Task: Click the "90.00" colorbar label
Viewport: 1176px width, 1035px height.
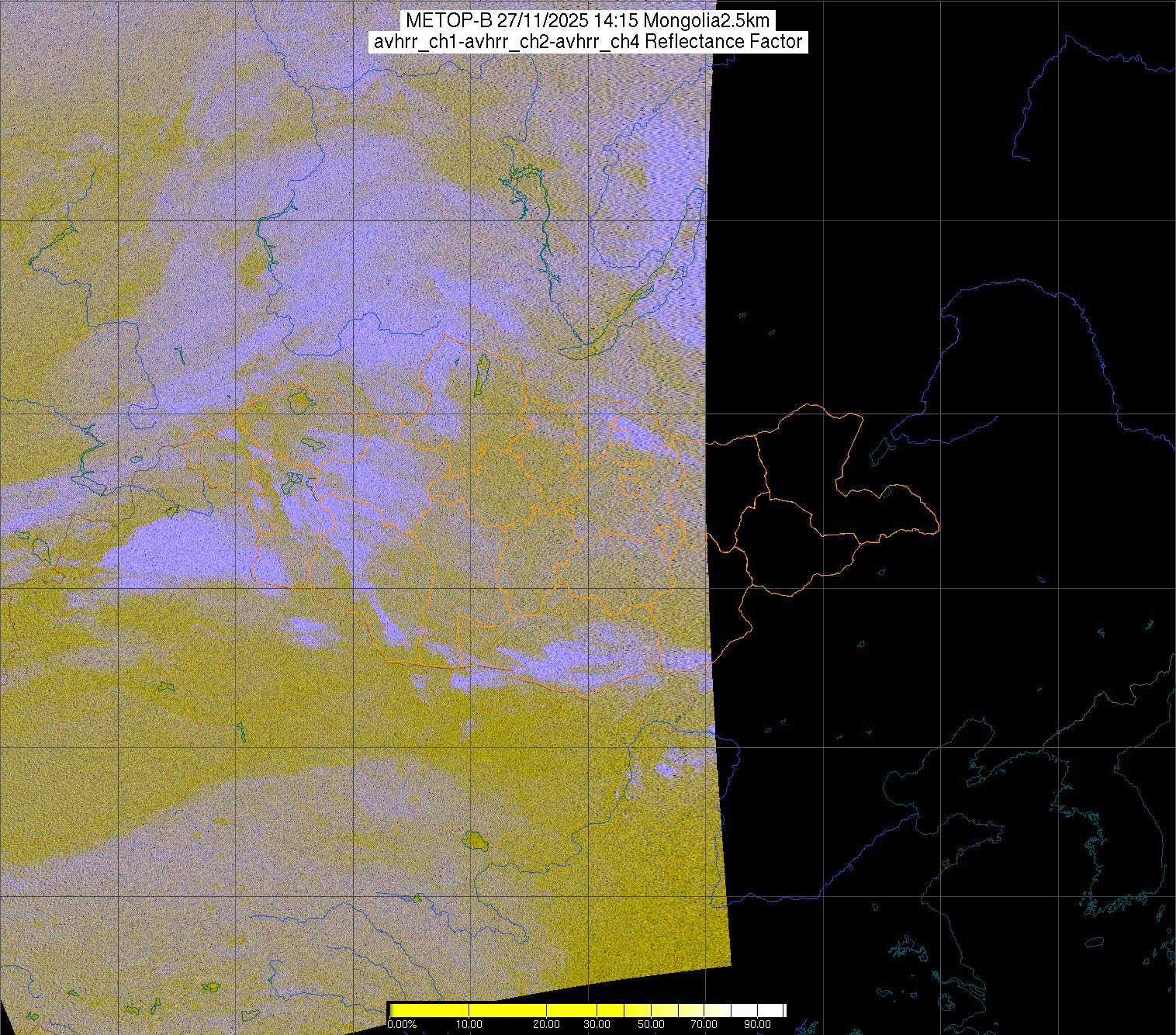Action: click(759, 1025)
